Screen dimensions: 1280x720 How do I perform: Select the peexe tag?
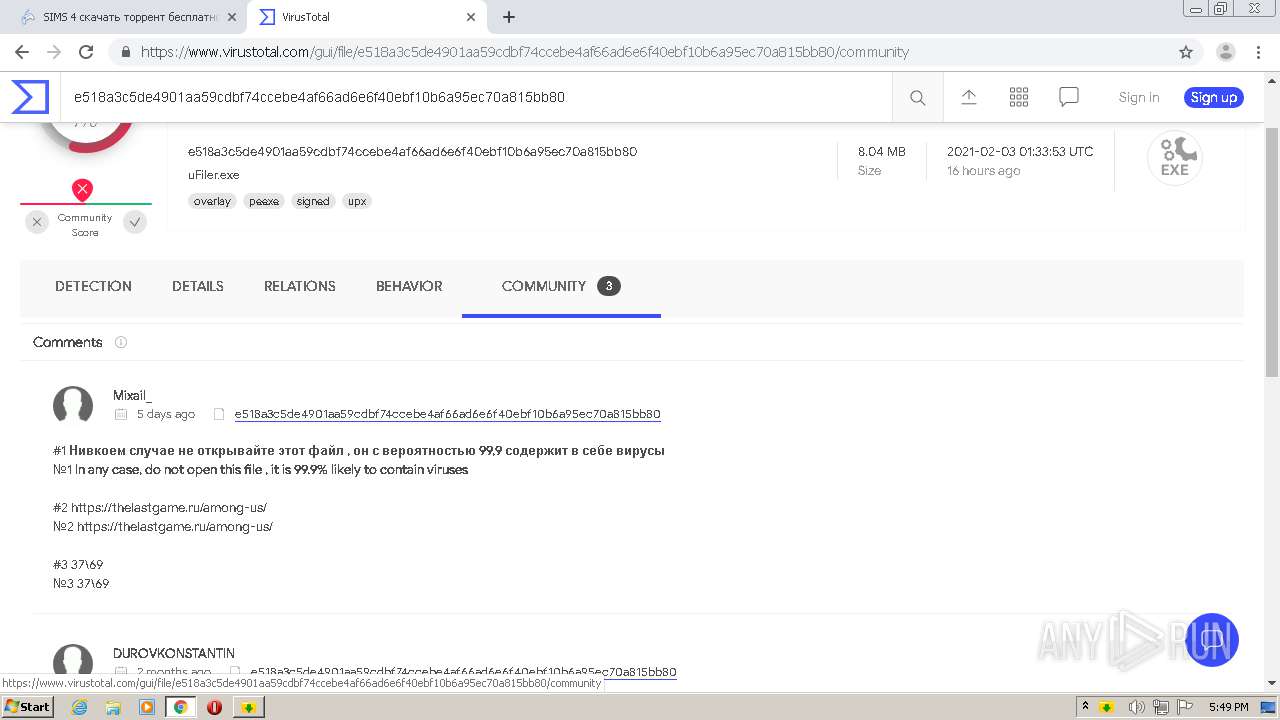click(x=264, y=201)
